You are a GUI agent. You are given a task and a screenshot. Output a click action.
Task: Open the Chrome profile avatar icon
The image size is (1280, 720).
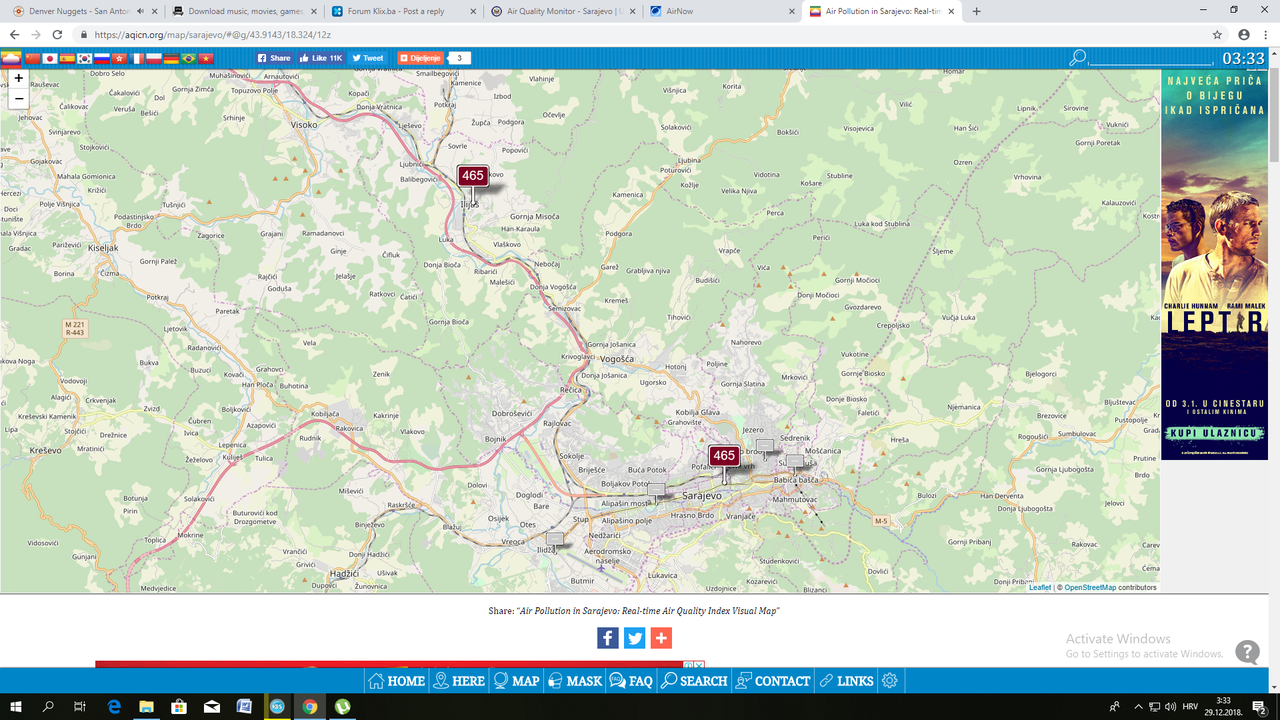(x=1244, y=34)
